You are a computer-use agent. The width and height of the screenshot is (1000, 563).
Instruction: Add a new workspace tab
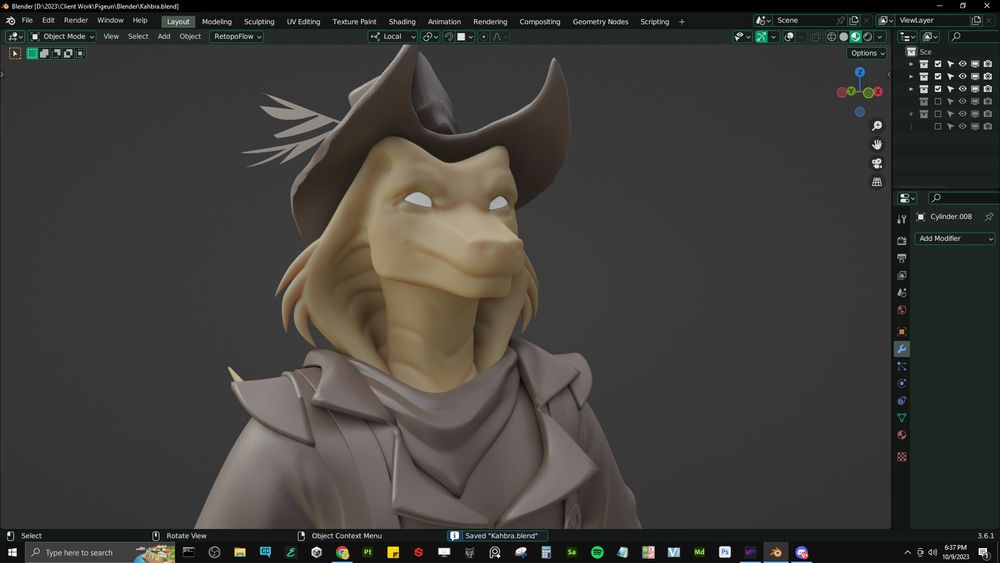(x=682, y=22)
